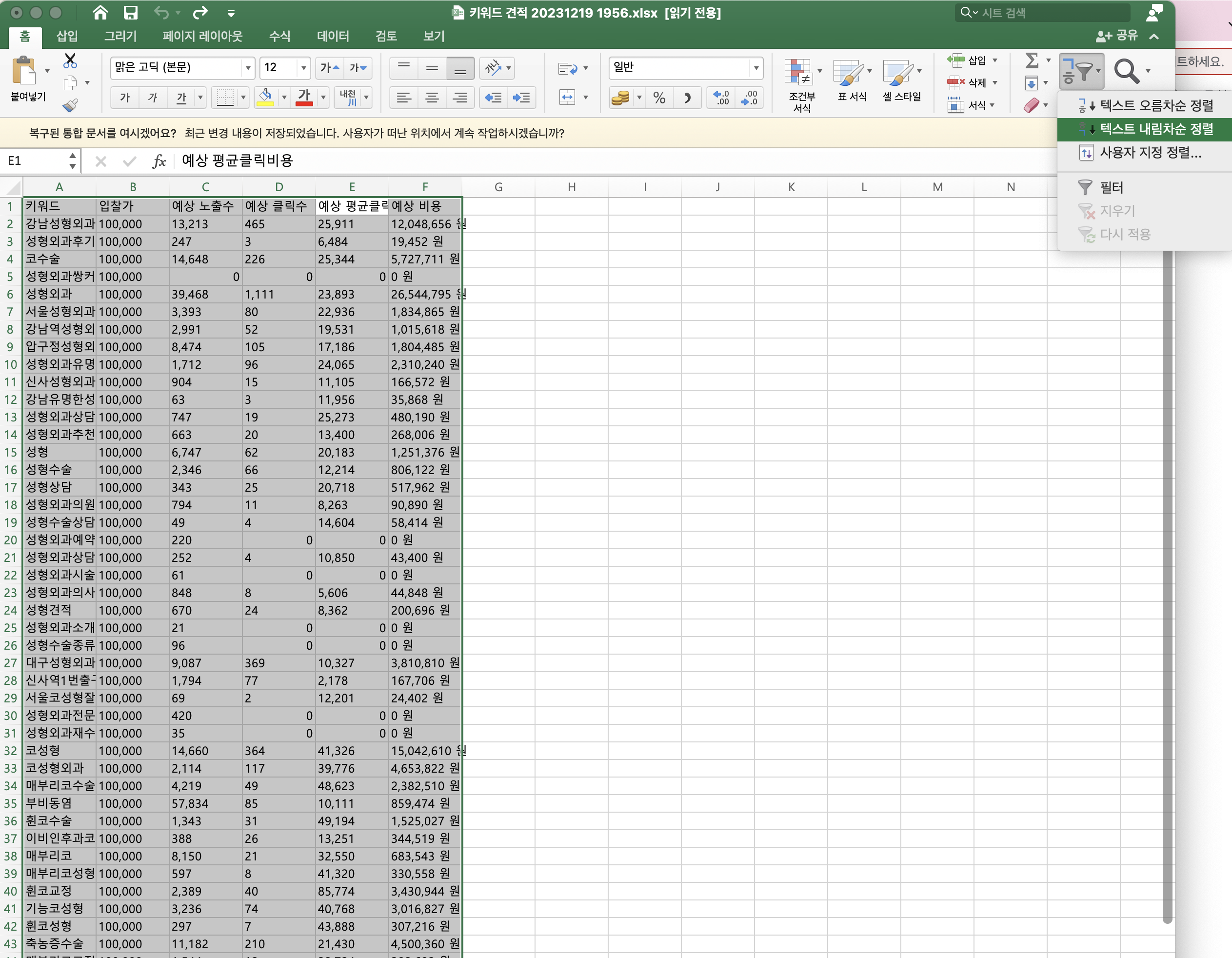1232x958 pixels.
Task: Select 텍스트 내림차순 정렬 menu entry
Action: click(1155, 129)
